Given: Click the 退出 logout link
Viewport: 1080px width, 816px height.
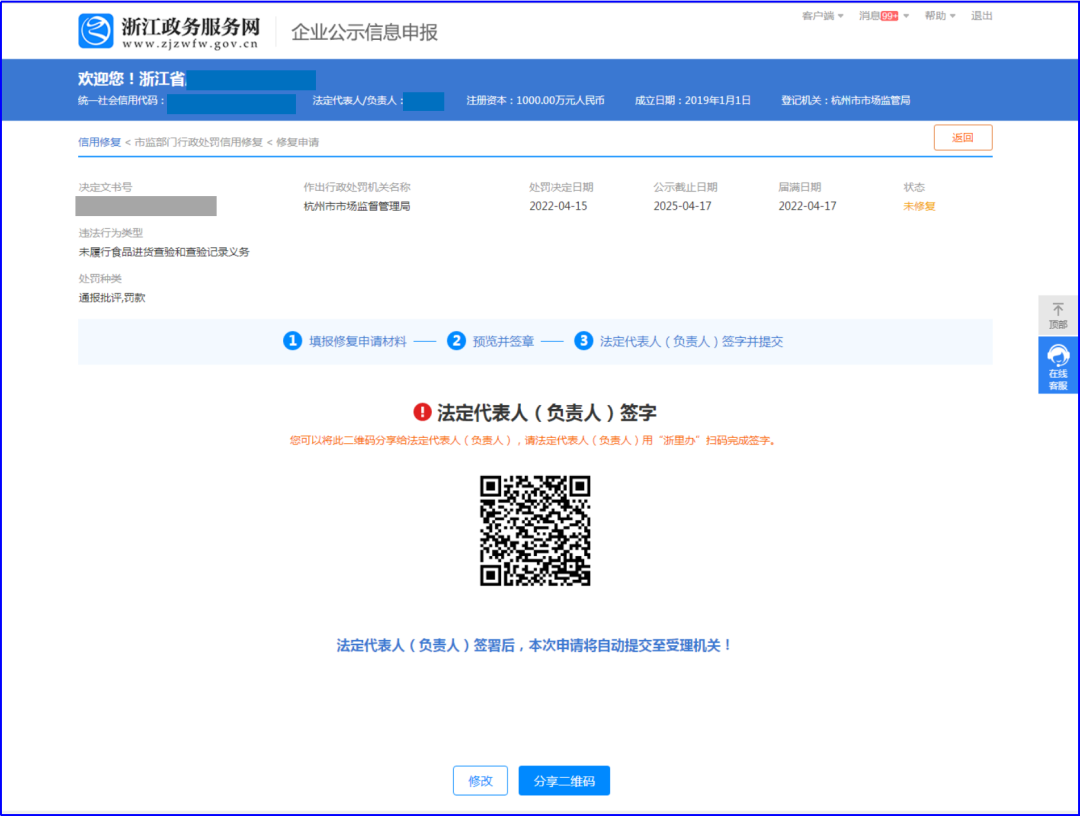Looking at the screenshot, I should [x=981, y=16].
